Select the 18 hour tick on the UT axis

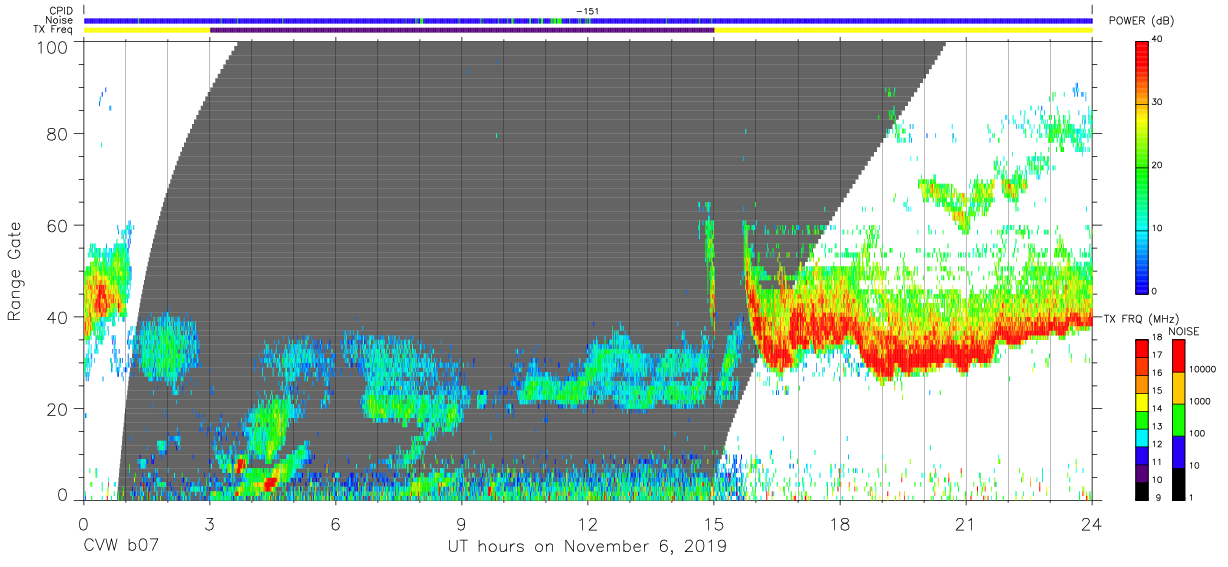(x=840, y=523)
